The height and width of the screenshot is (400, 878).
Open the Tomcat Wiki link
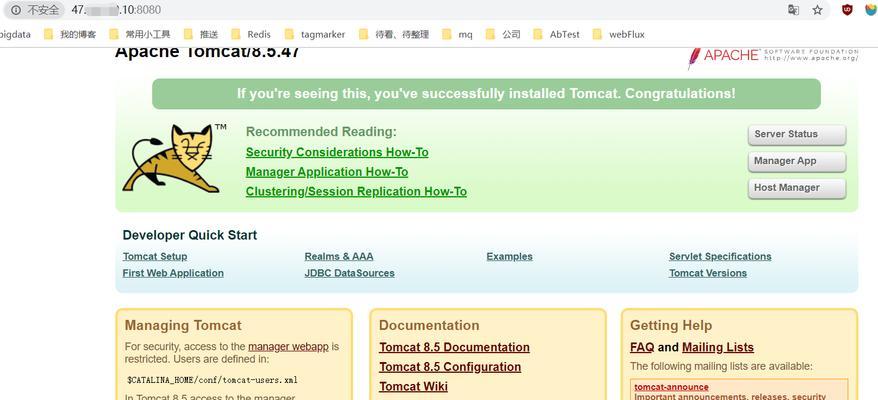tap(413, 387)
